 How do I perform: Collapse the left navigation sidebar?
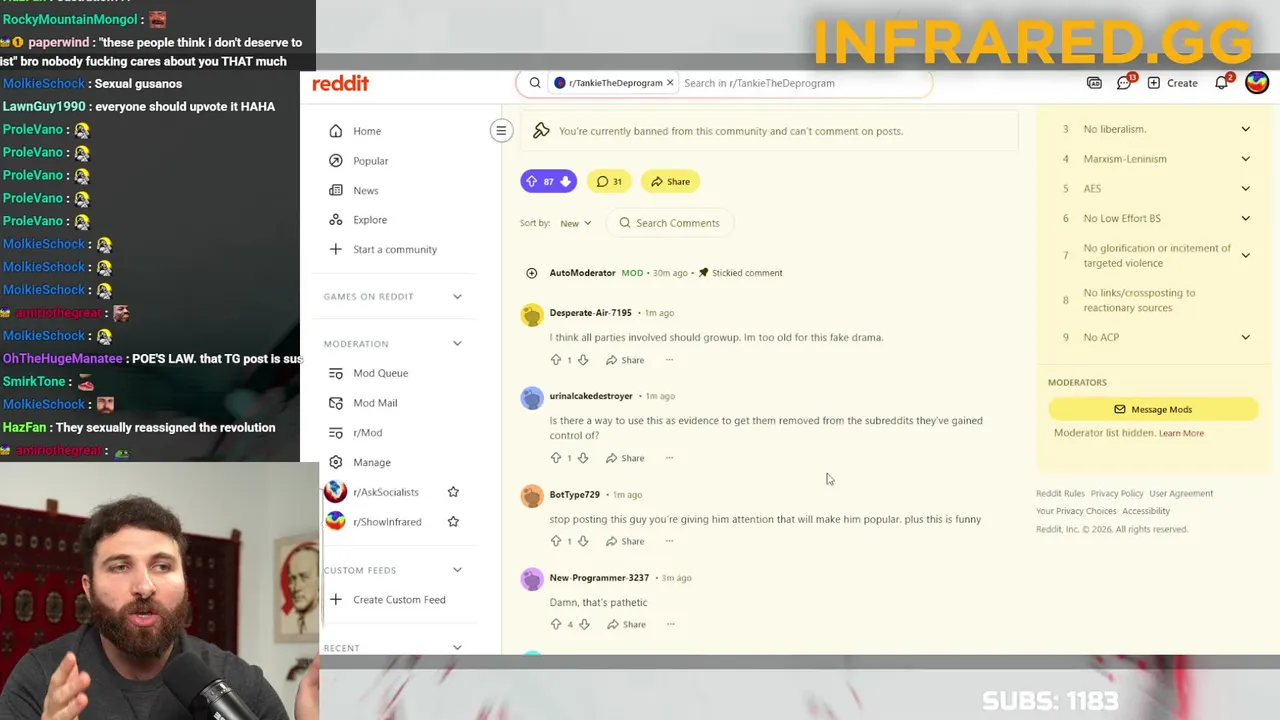[x=501, y=130]
